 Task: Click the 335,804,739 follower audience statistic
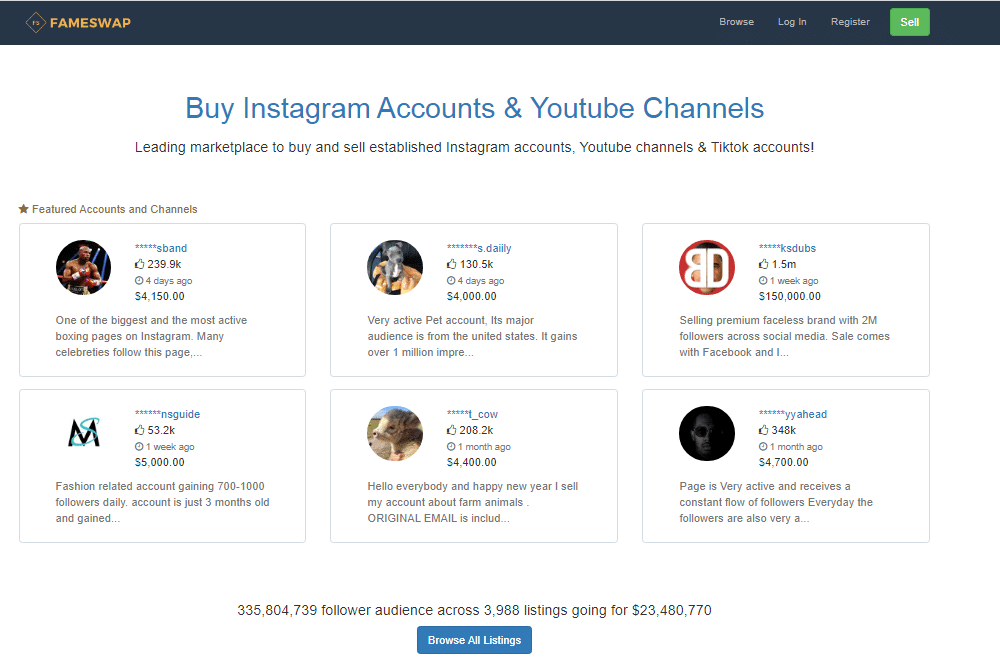click(x=474, y=610)
